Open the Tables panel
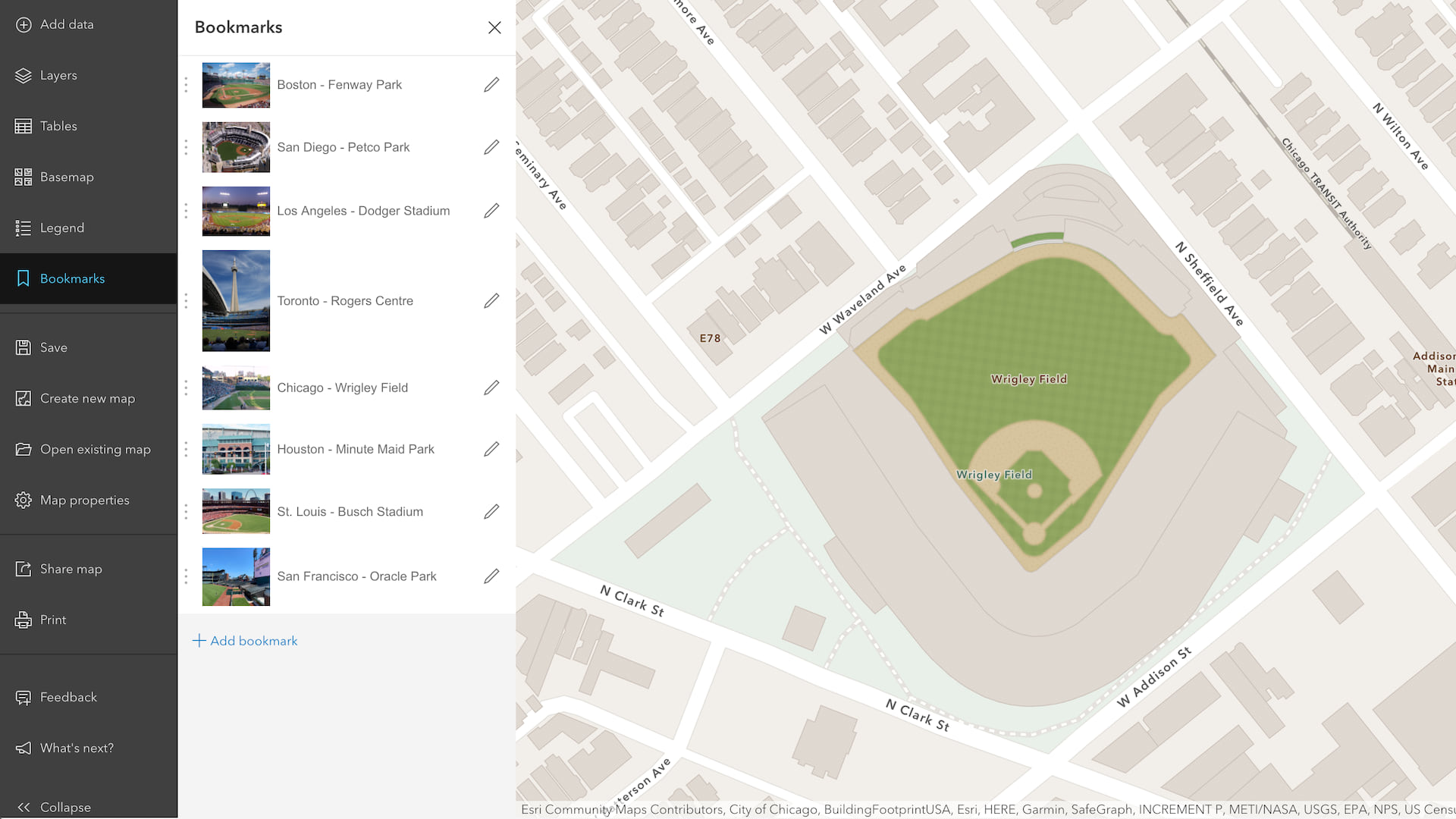The image size is (1456, 819). (x=58, y=126)
